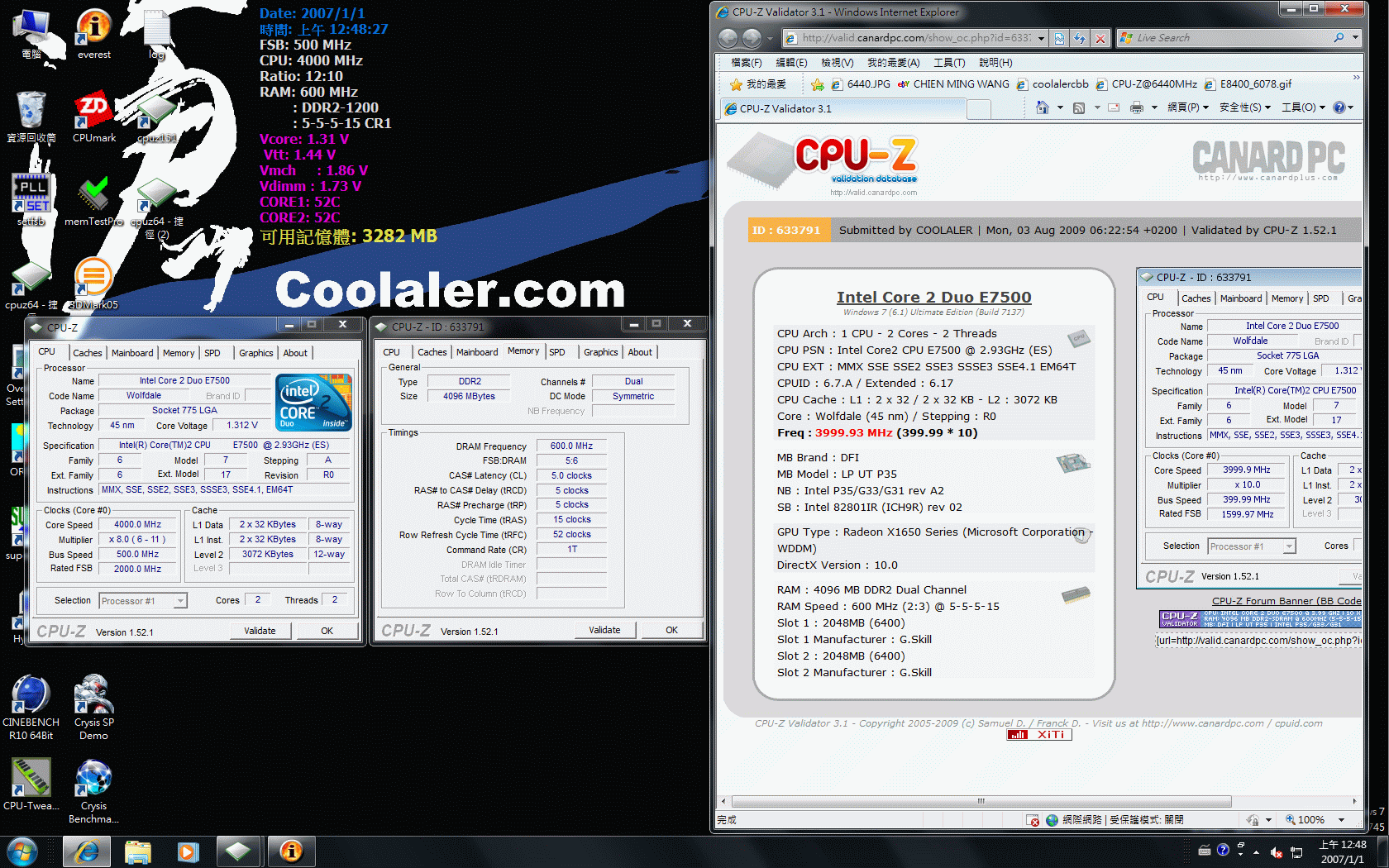Open the 100% zoom level dropdown
Image resolution: width=1389 pixels, height=868 pixels.
coord(1341,820)
